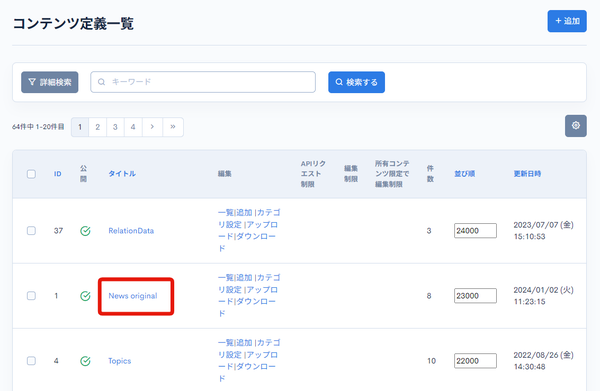This screenshot has height=391, width=600.
Task: Select page 2 in the pagination
Action: pos(98,127)
